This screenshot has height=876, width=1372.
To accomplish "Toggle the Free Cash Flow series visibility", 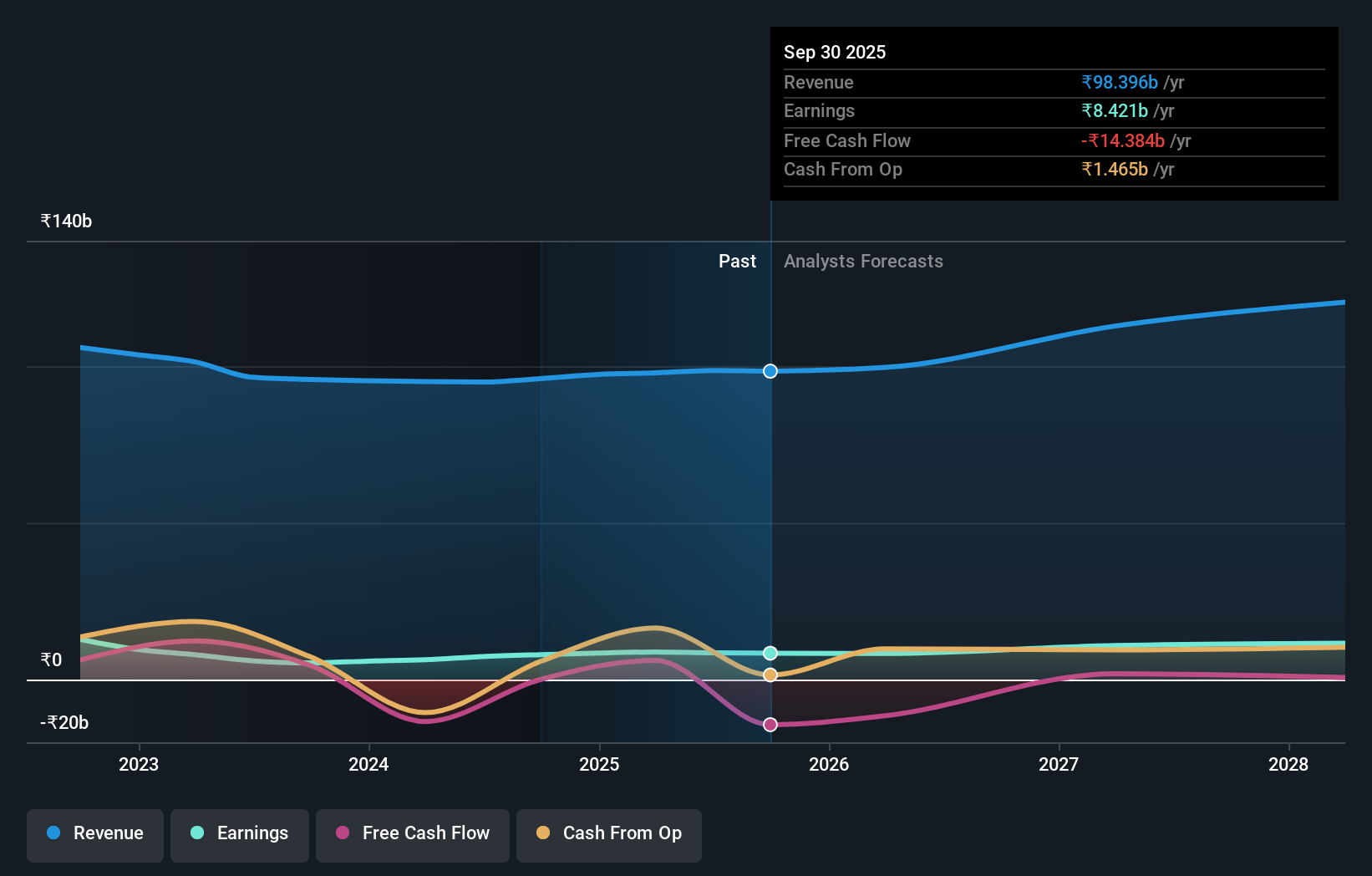I will point(412,833).
